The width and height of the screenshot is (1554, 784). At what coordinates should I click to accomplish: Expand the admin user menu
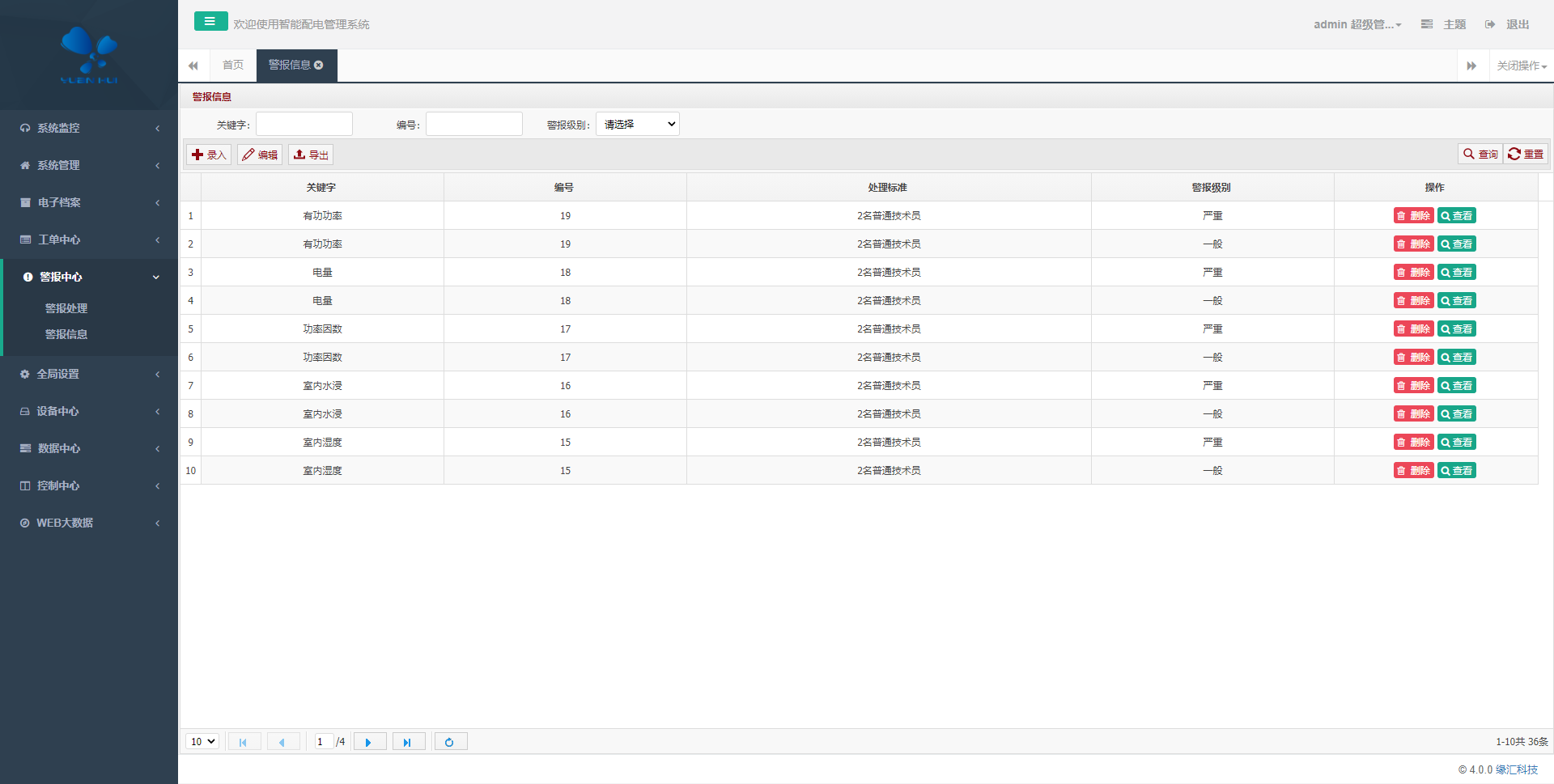tap(1357, 25)
